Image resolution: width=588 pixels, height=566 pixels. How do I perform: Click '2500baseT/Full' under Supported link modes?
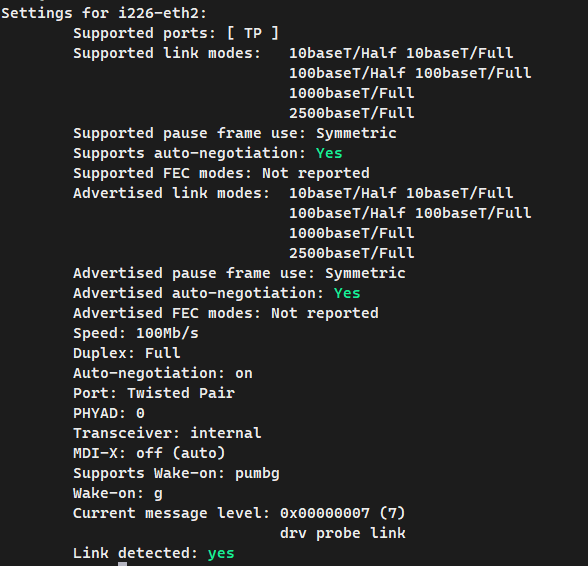pyautogui.click(x=352, y=113)
